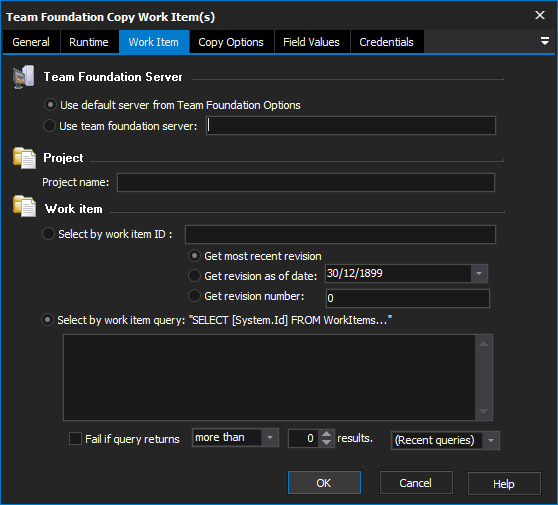Click the Work item folder icon
Screen dimensions: 558x505
point(24,206)
